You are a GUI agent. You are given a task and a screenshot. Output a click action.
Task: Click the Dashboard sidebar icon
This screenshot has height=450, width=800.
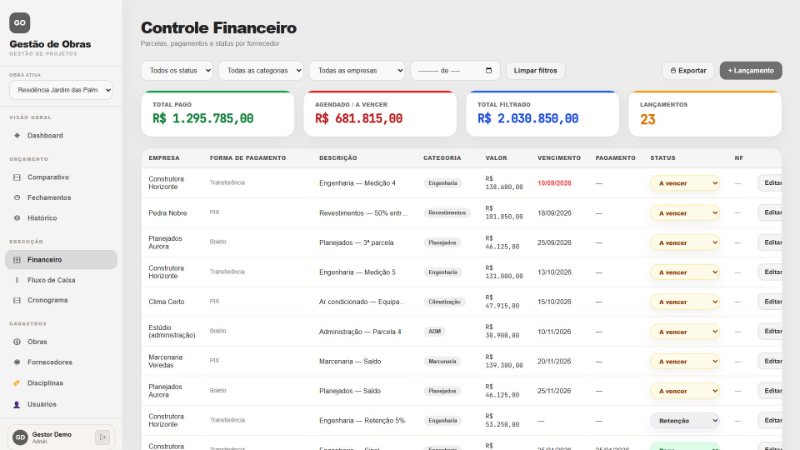click(x=17, y=135)
